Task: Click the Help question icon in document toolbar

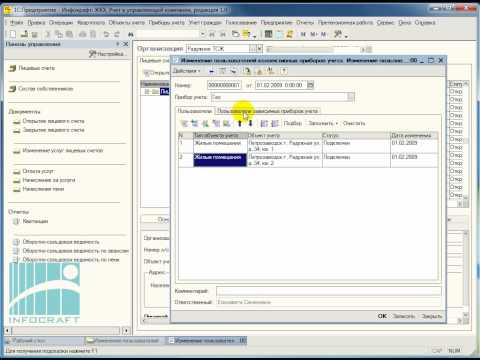Action: [284, 71]
